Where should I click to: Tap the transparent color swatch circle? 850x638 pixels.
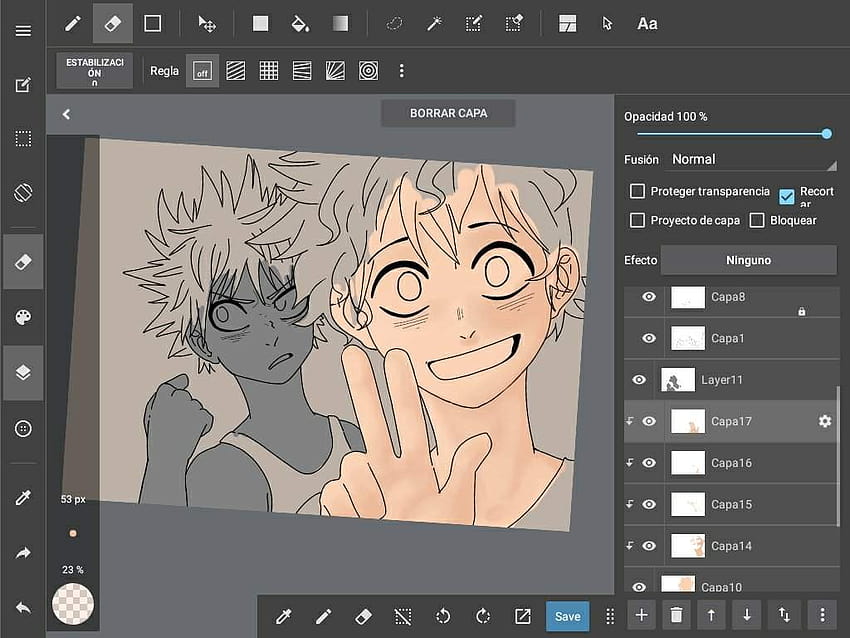pyautogui.click(x=73, y=604)
